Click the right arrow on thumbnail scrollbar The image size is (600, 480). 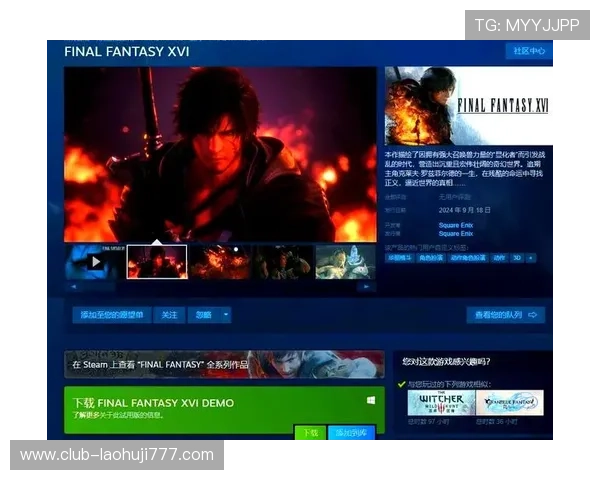[x=369, y=286]
